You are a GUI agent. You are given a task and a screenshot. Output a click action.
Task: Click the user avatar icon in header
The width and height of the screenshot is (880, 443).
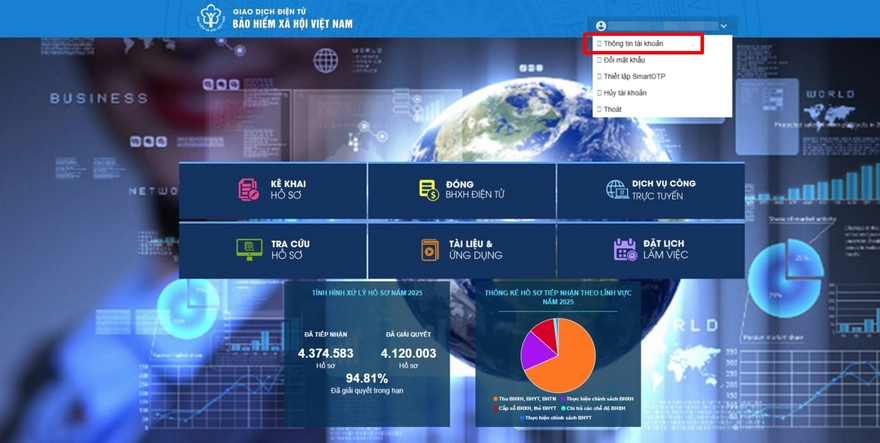coord(601,25)
